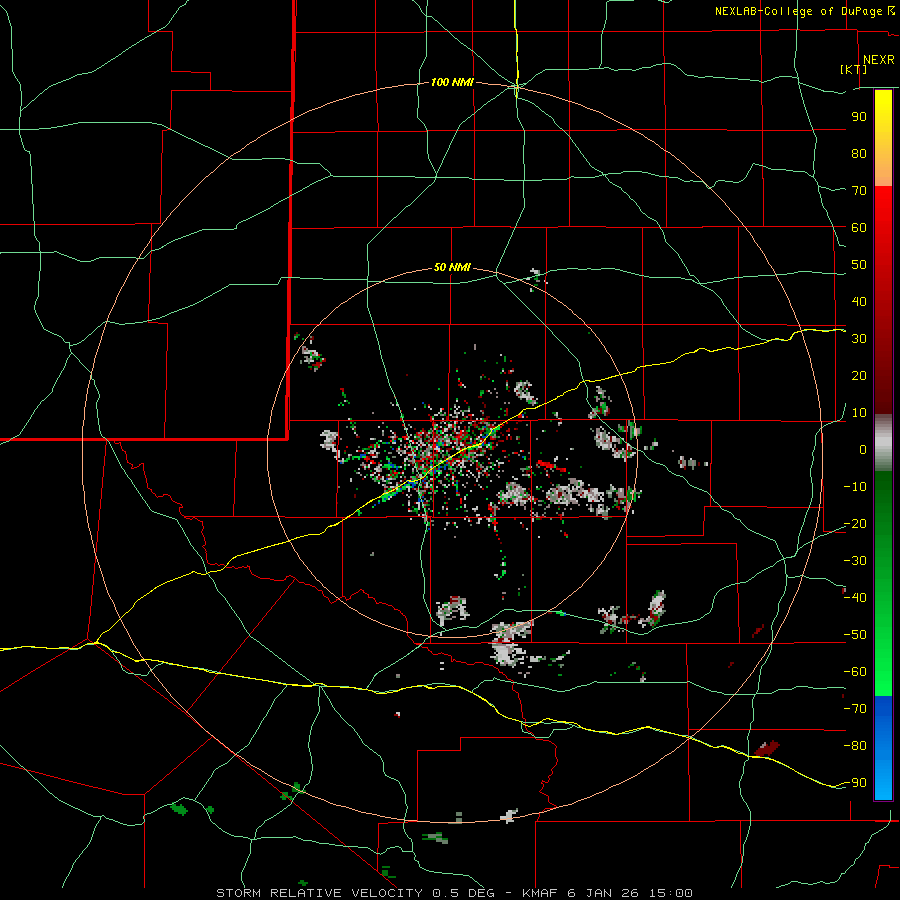Viewport: 900px width, 900px height.
Task: Click the -20 value on the velocity scale
Action: (855, 524)
